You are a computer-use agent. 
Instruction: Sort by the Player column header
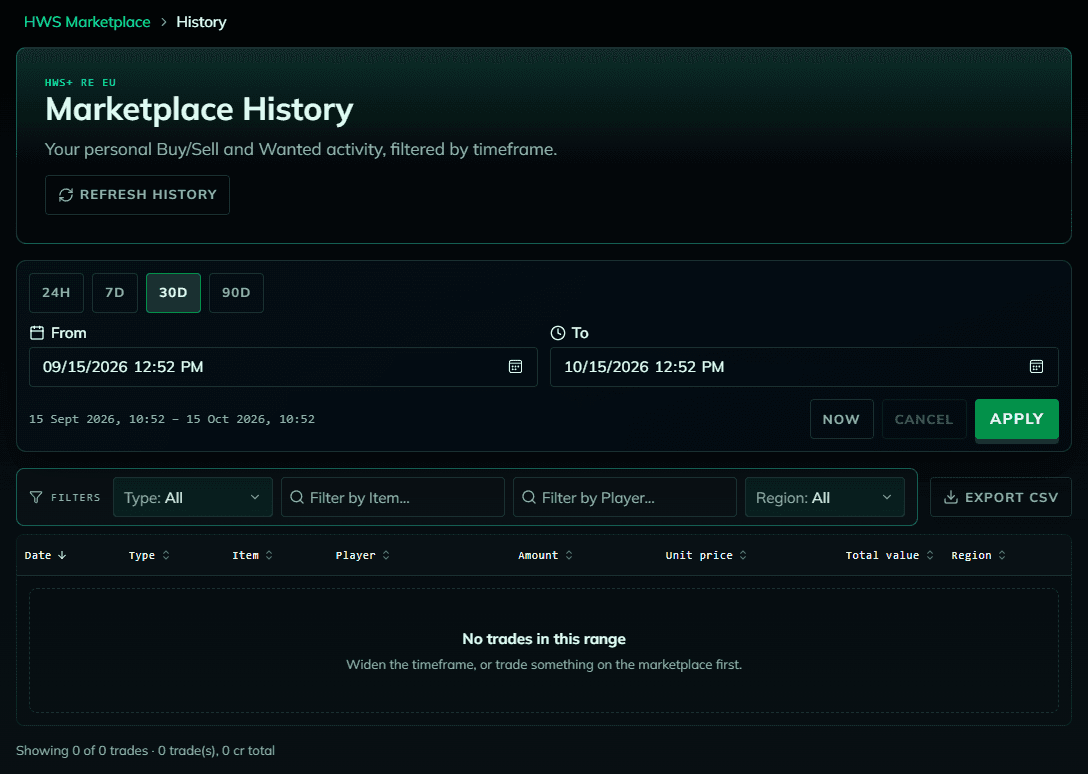point(363,555)
